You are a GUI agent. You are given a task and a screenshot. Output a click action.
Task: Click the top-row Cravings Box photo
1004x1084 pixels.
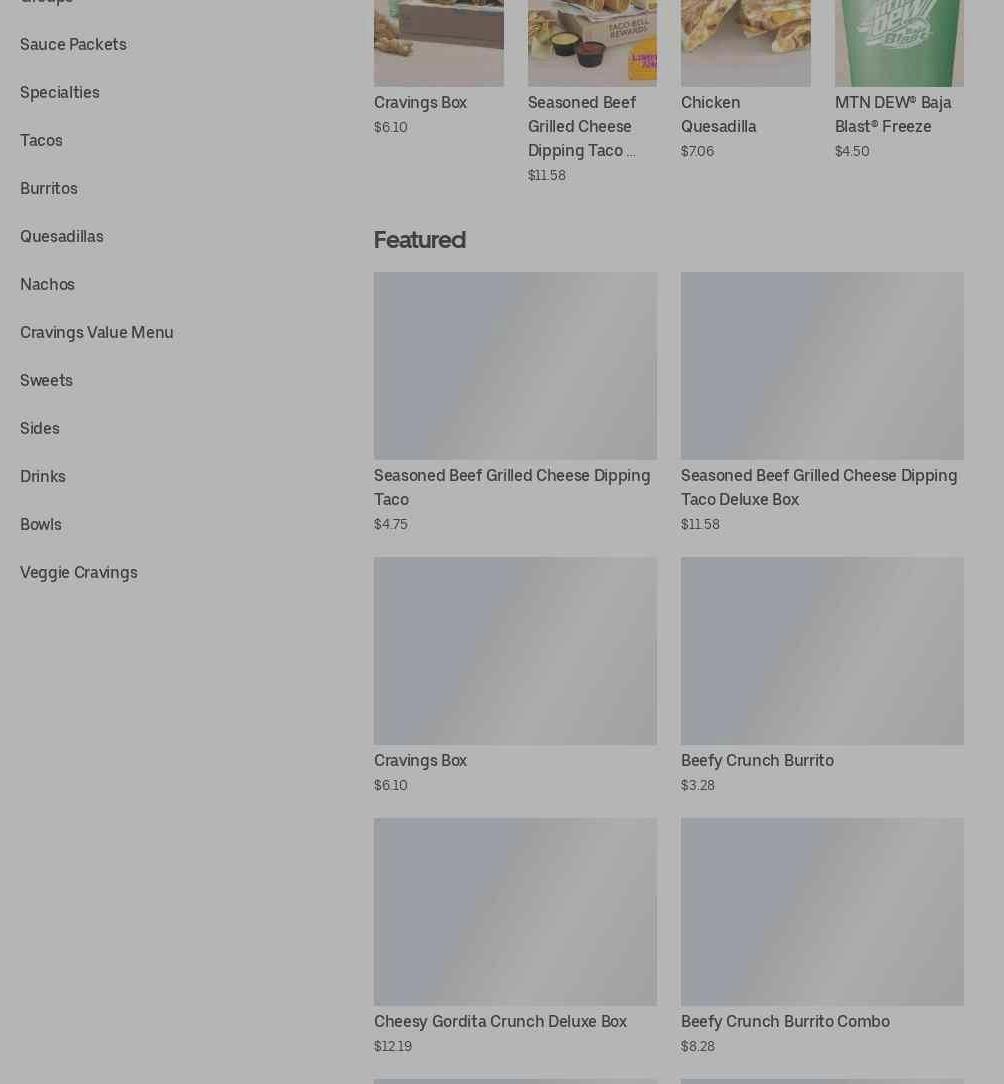pyautogui.click(x=438, y=43)
